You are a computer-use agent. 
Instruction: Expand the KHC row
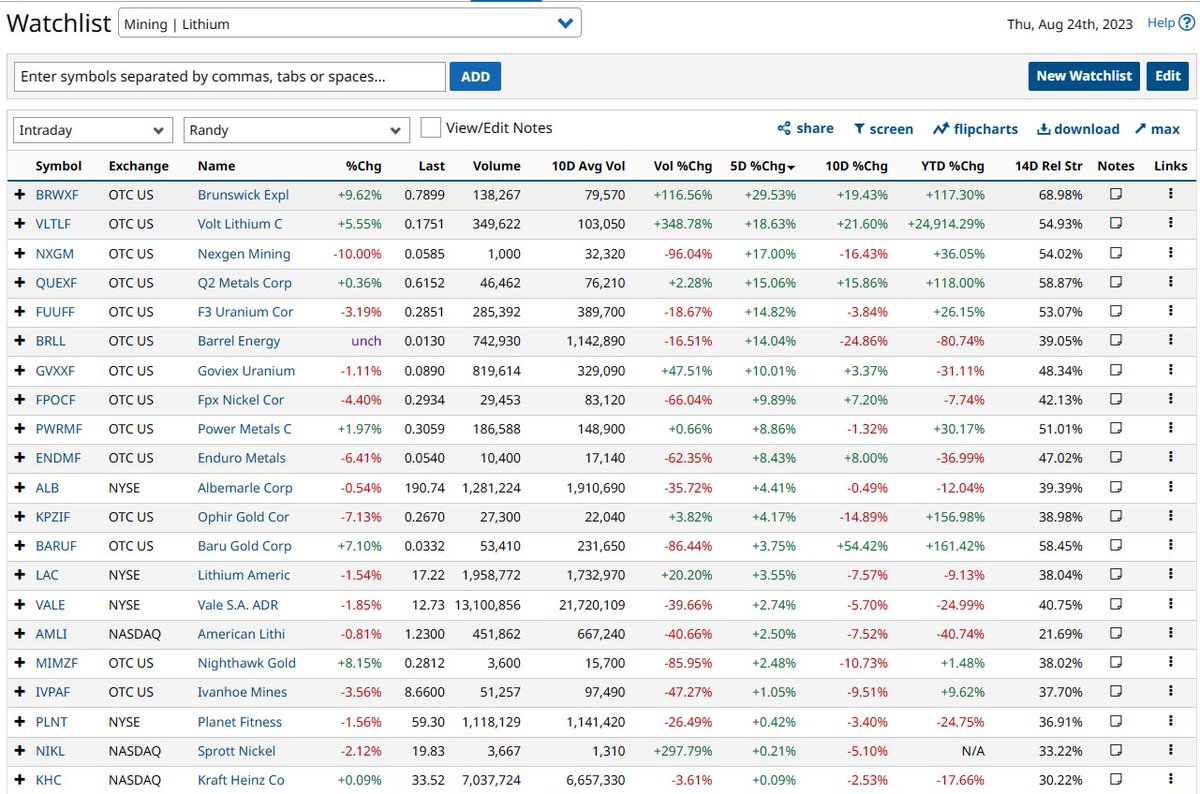(x=19, y=779)
